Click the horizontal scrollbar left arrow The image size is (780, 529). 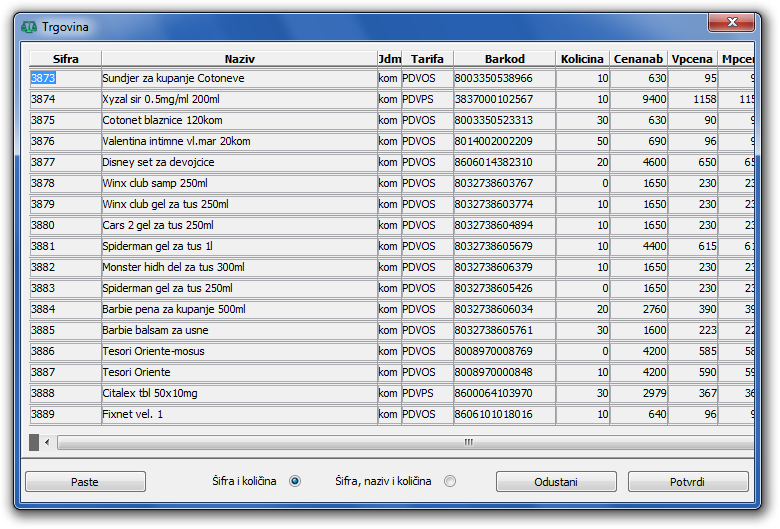click(47, 442)
